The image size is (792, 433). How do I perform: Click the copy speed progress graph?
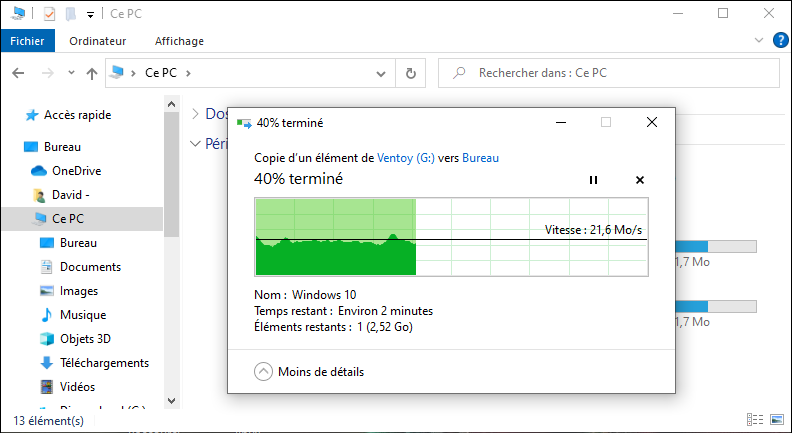451,237
